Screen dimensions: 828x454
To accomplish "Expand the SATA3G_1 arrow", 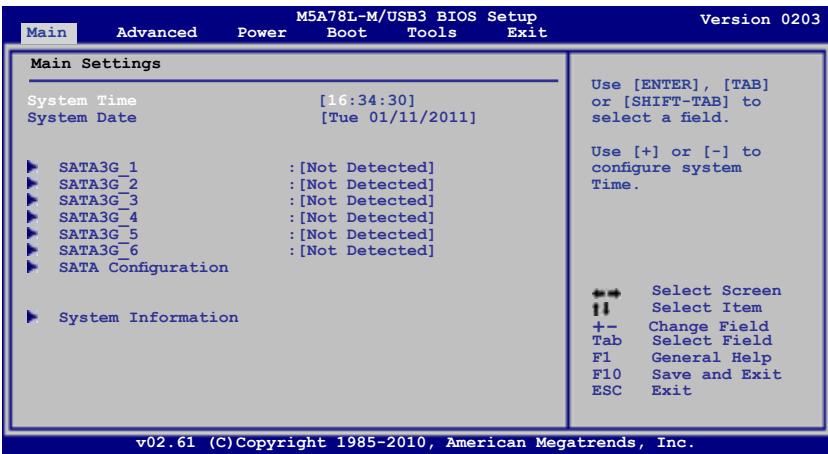I will [x=33, y=167].
